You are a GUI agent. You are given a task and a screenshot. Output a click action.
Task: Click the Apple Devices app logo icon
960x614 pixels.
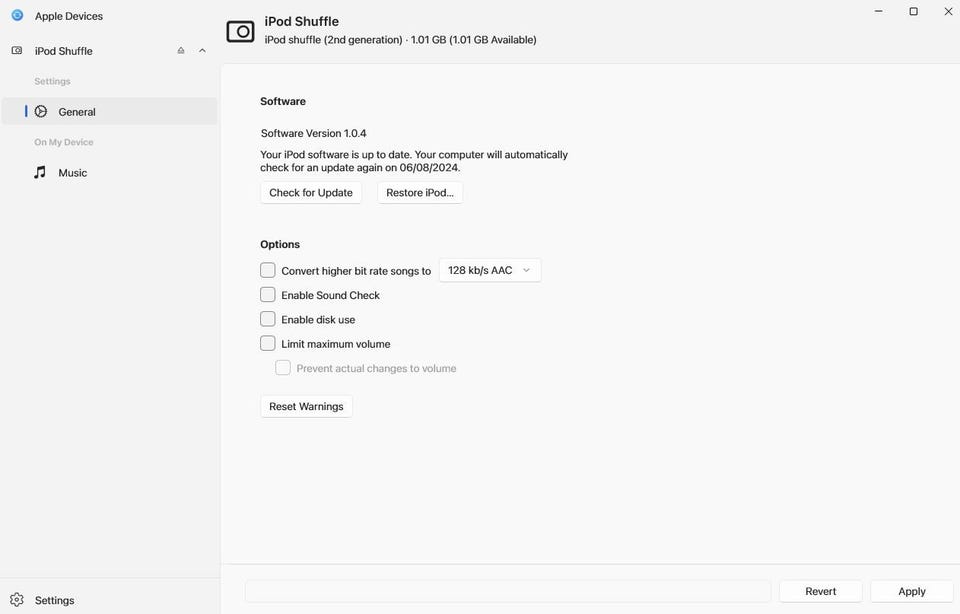pyautogui.click(x=17, y=15)
